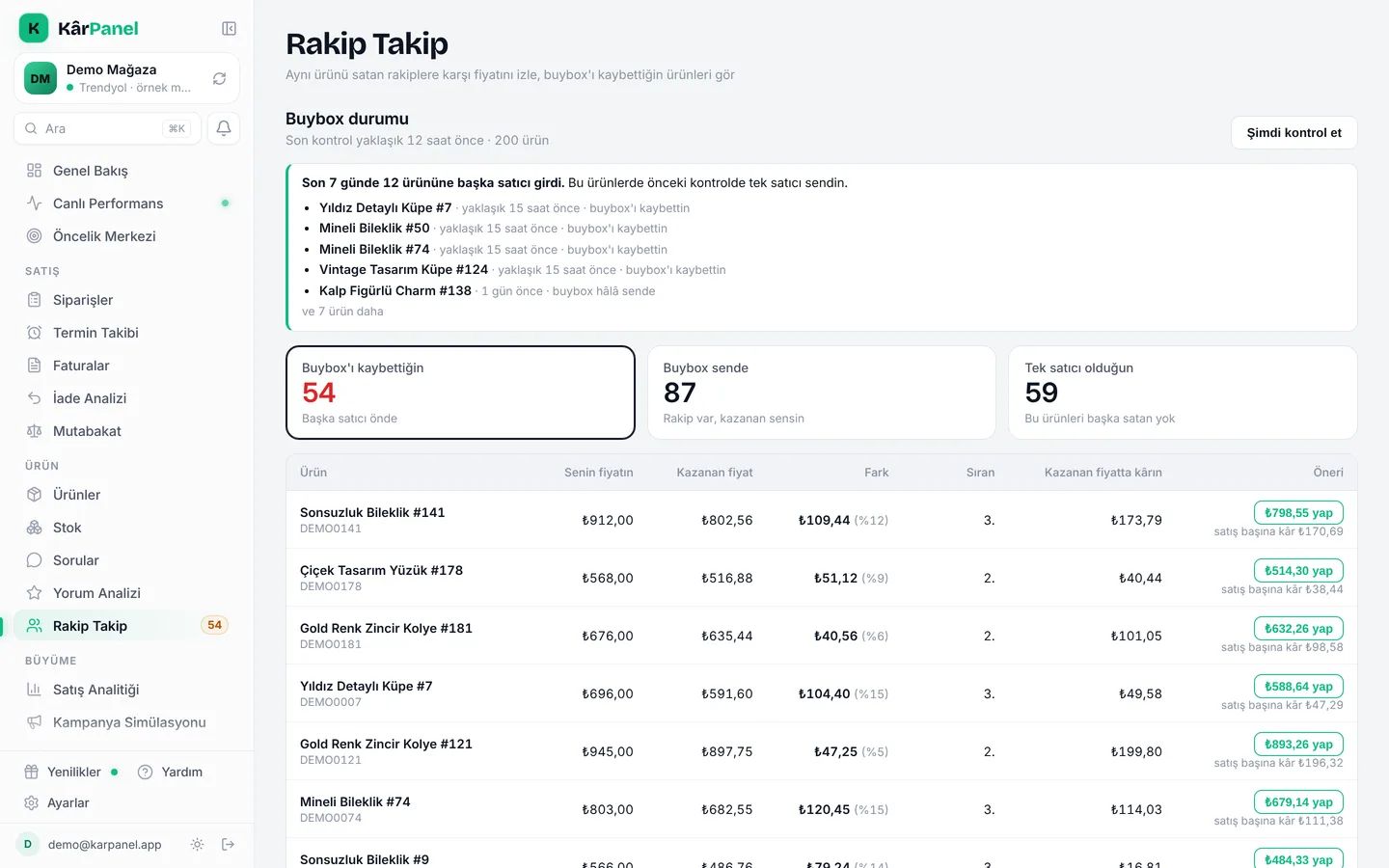Viewport: 1389px width, 868px height.
Task: Open Ayarlar settings
Action: point(57,802)
